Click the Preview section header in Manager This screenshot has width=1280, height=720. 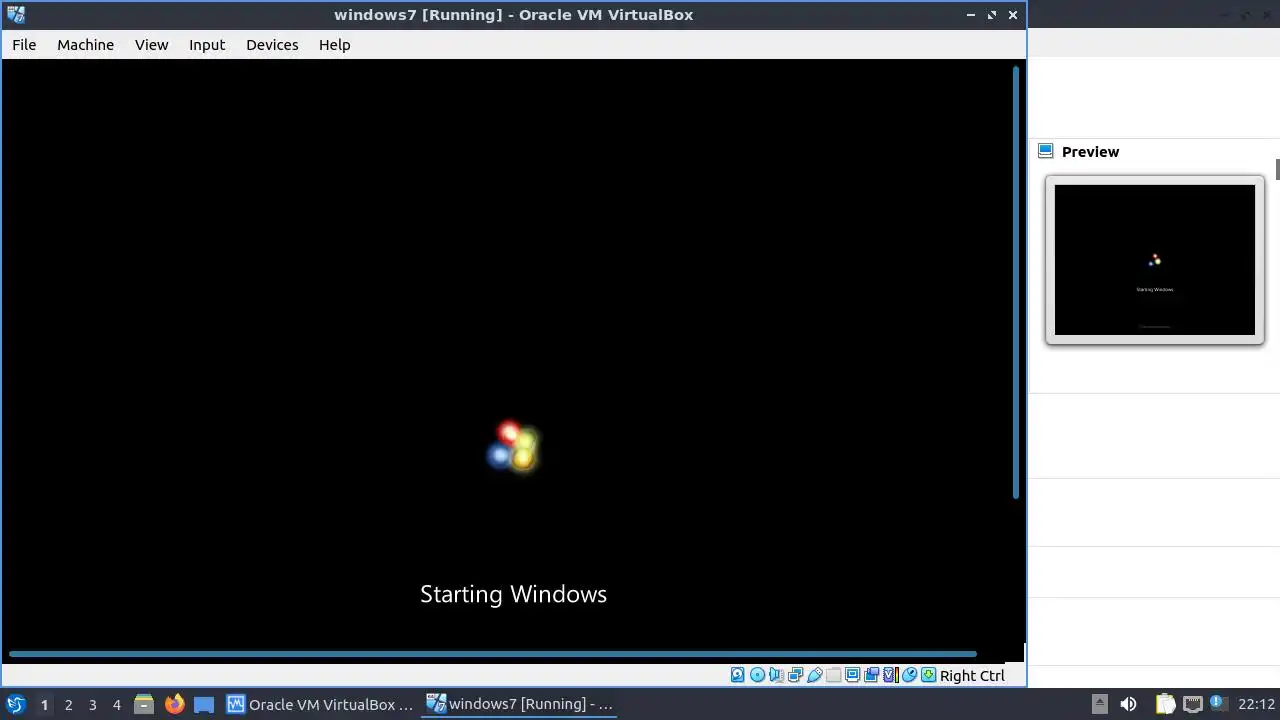point(1090,152)
